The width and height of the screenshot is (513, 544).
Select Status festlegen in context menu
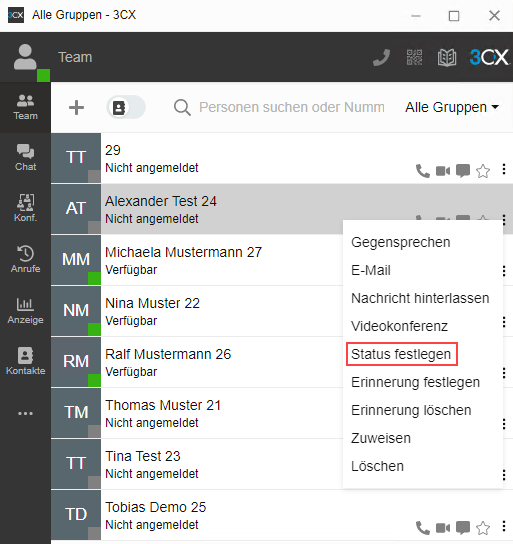401,354
